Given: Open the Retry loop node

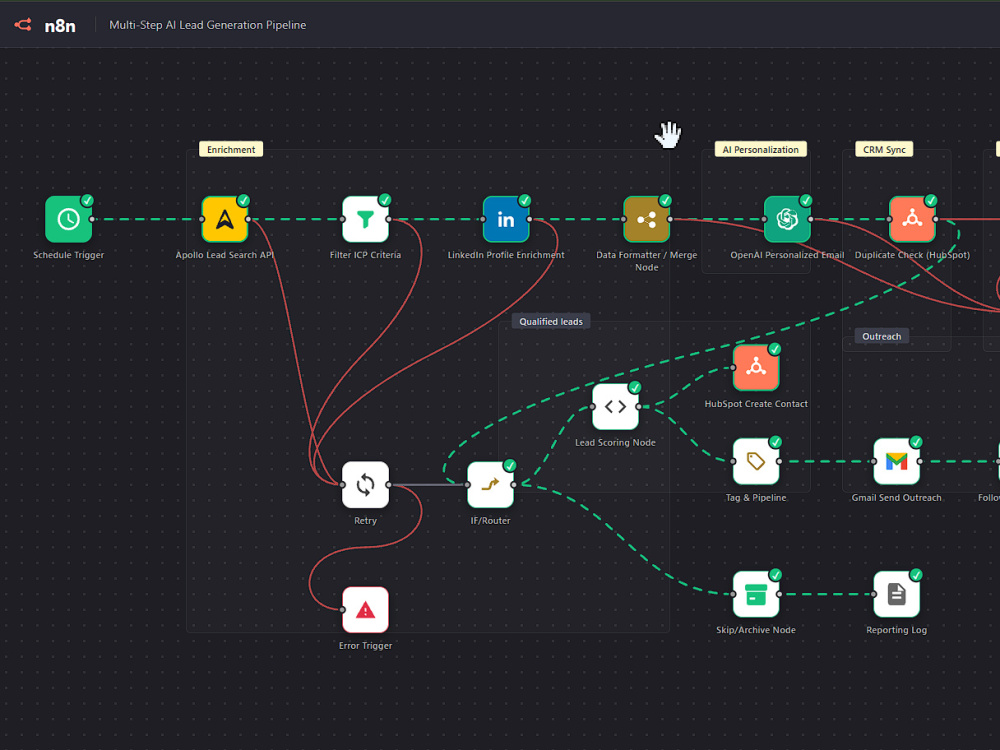Looking at the screenshot, I should pyautogui.click(x=365, y=485).
